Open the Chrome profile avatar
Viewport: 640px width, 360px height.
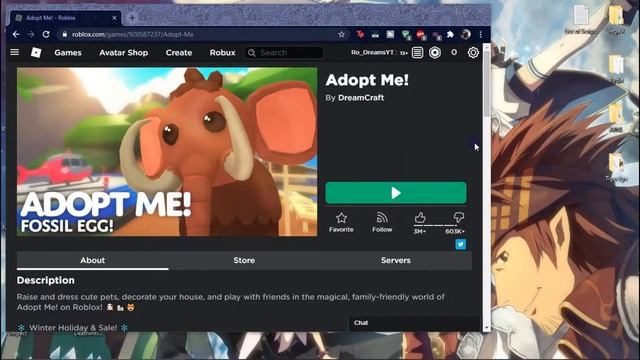point(466,35)
